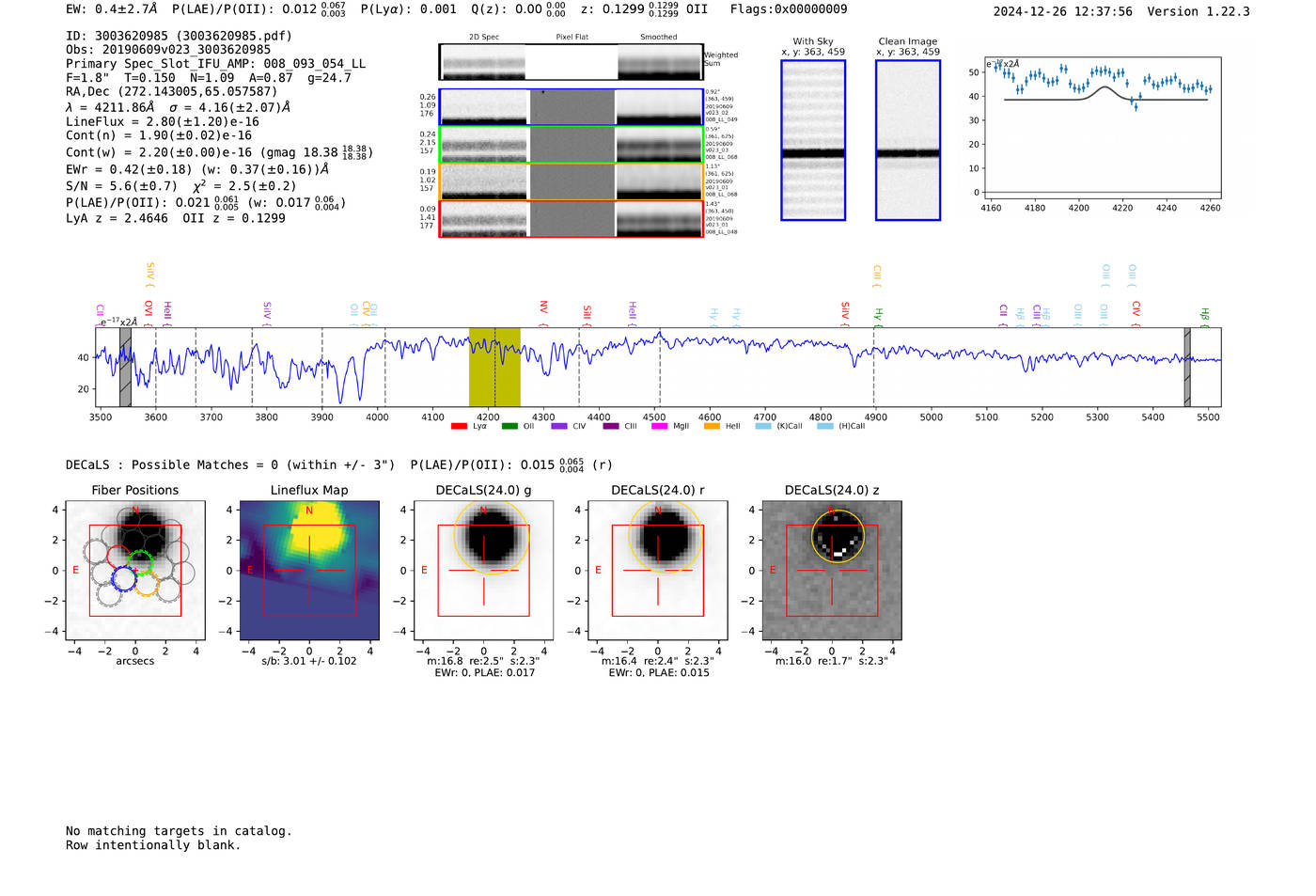Click the 'λ = 4211.86Å' wavelength line
The height and width of the screenshot is (896, 1316).
coord(178,107)
